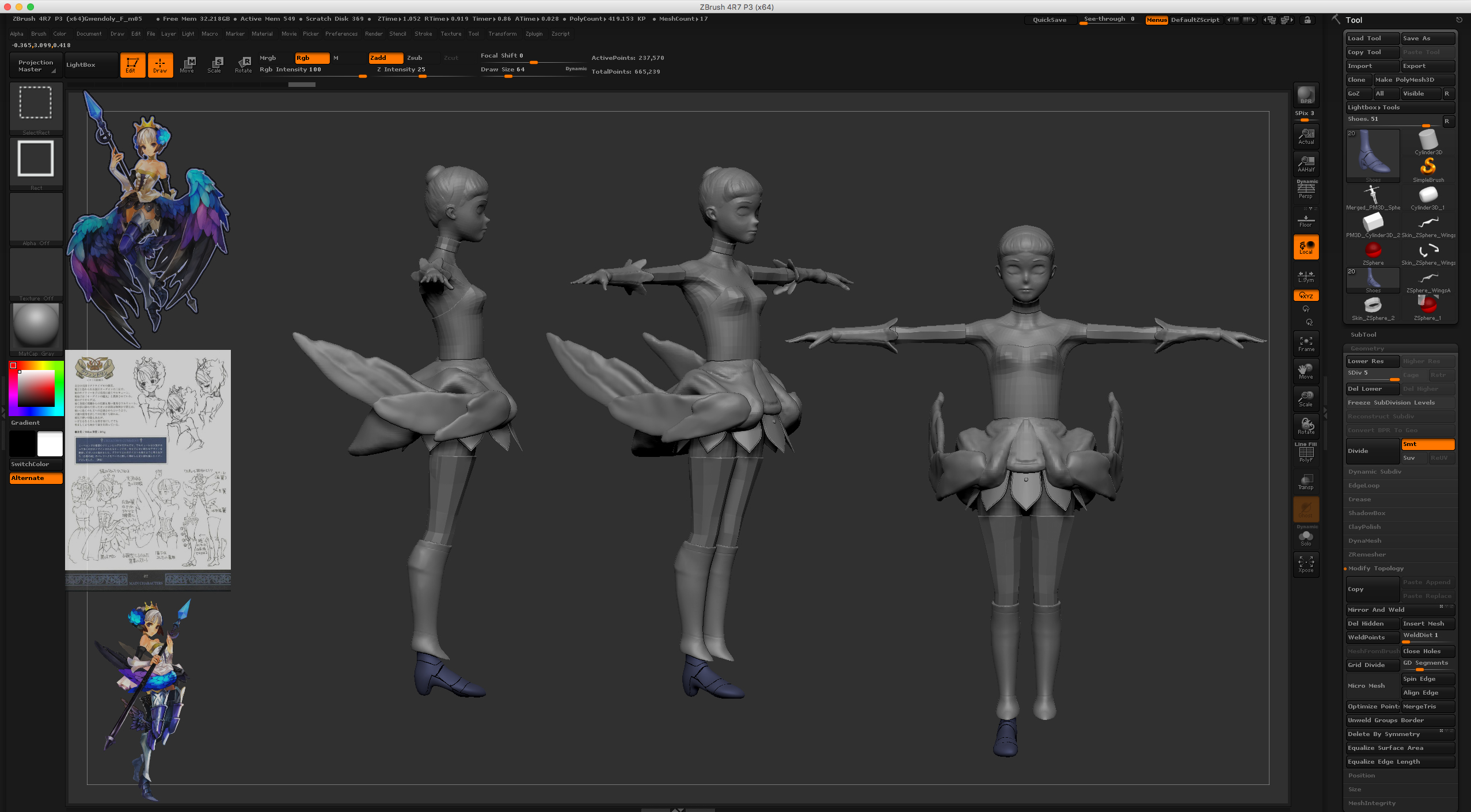Expand the ShadowBox section
1471x812 pixels.
coord(1367,513)
